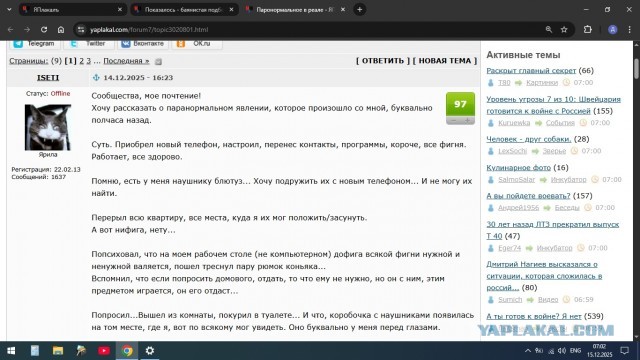The width and height of the screenshot is (640, 360).
Task: Open the YouTube taskbar app
Action: pos(104,351)
